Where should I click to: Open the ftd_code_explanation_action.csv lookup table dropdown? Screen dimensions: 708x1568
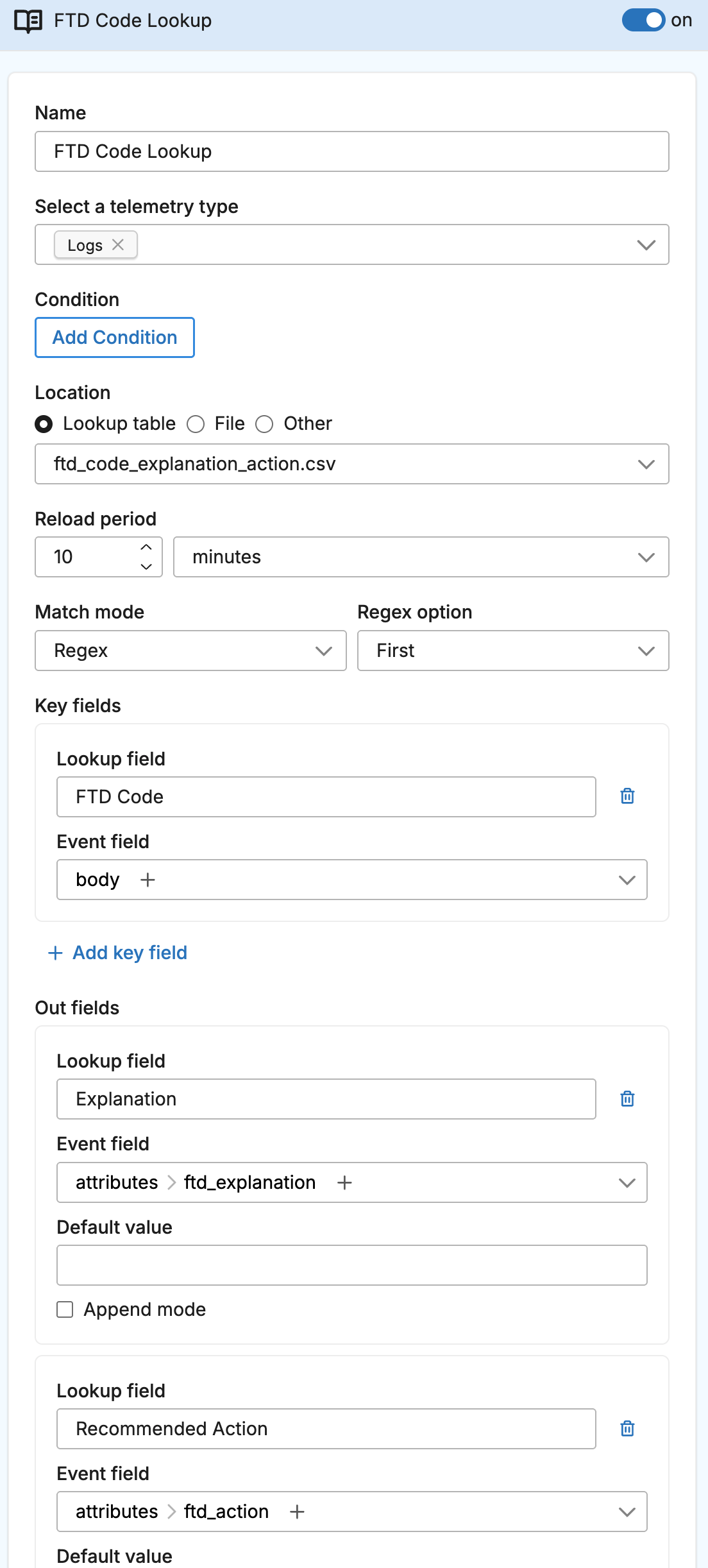pyautogui.click(x=351, y=464)
